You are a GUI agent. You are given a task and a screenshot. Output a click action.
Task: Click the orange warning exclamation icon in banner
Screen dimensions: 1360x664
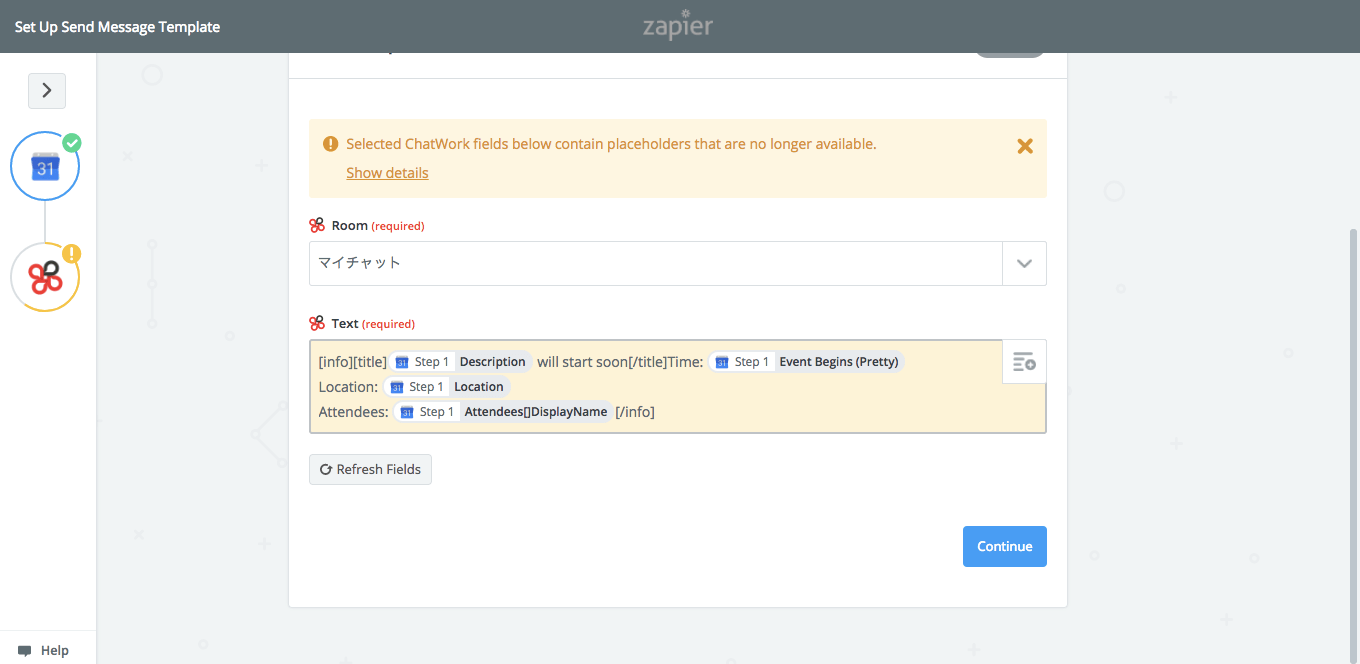(x=331, y=144)
